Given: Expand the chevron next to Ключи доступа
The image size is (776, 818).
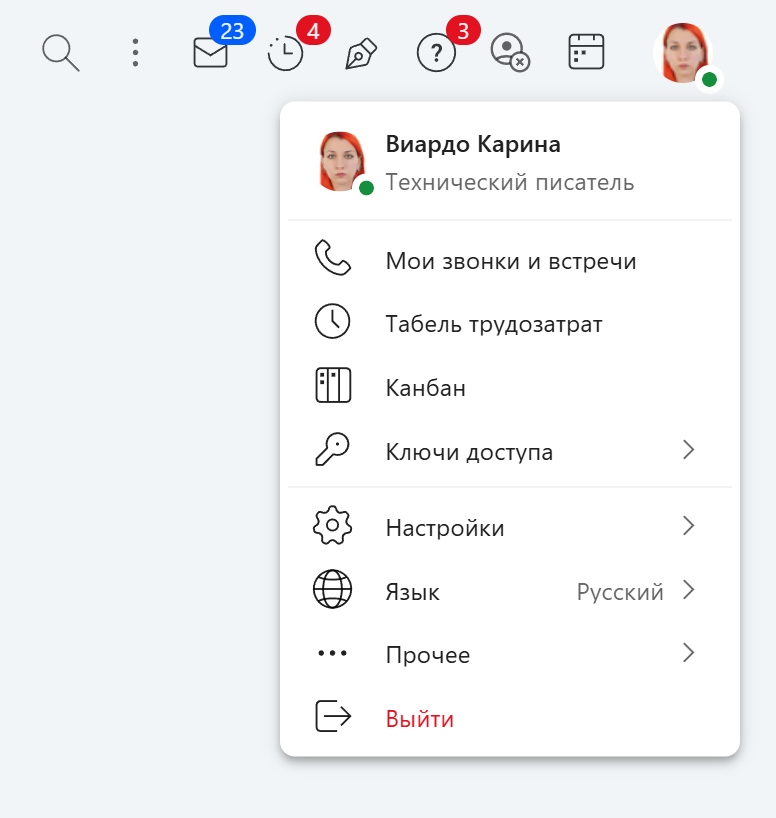Looking at the screenshot, I should pyautogui.click(x=689, y=450).
